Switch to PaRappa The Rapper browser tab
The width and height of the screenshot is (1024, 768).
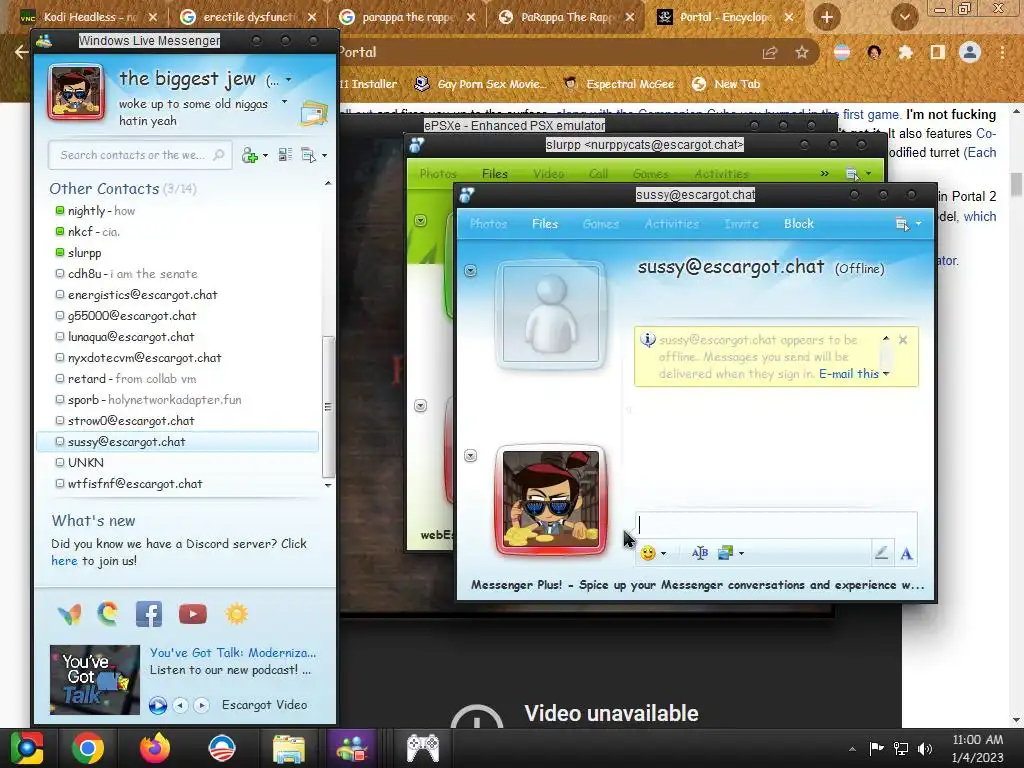(566, 17)
